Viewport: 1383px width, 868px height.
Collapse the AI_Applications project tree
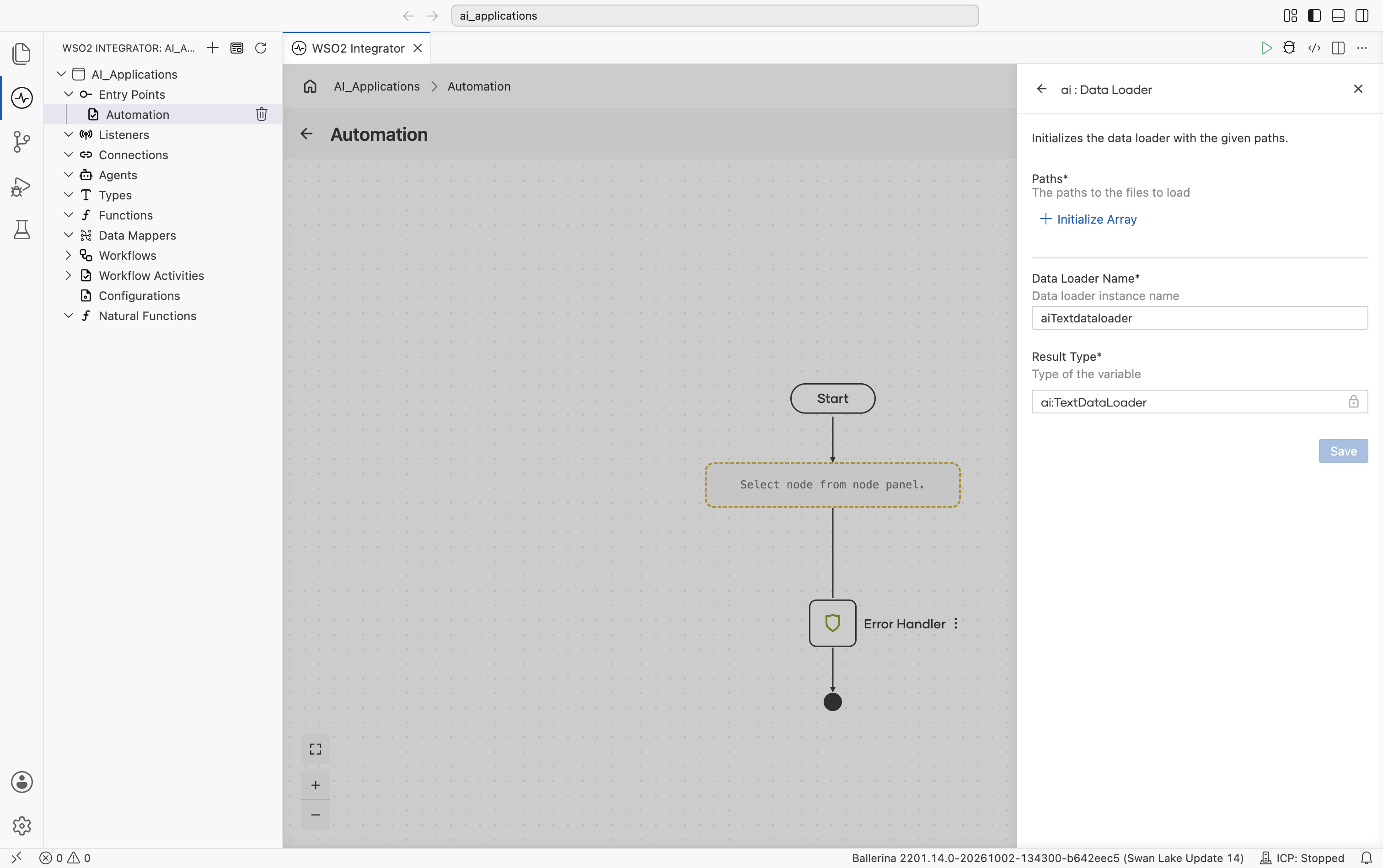(x=61, y=74)
